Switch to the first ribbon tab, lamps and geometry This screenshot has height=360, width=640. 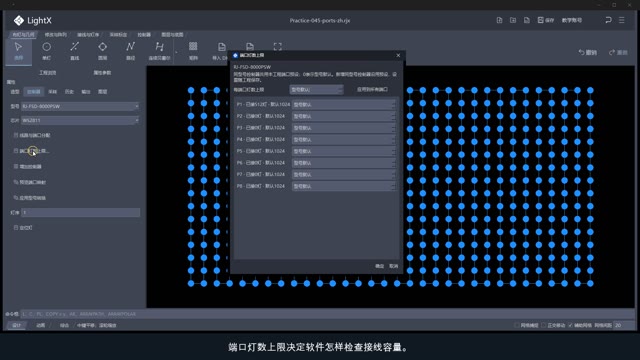(x=23, y=35)
